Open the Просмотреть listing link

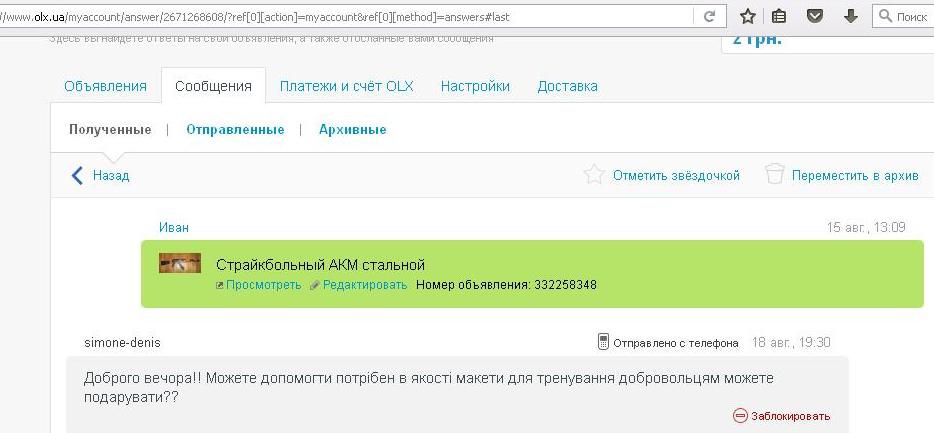point(263,285)
